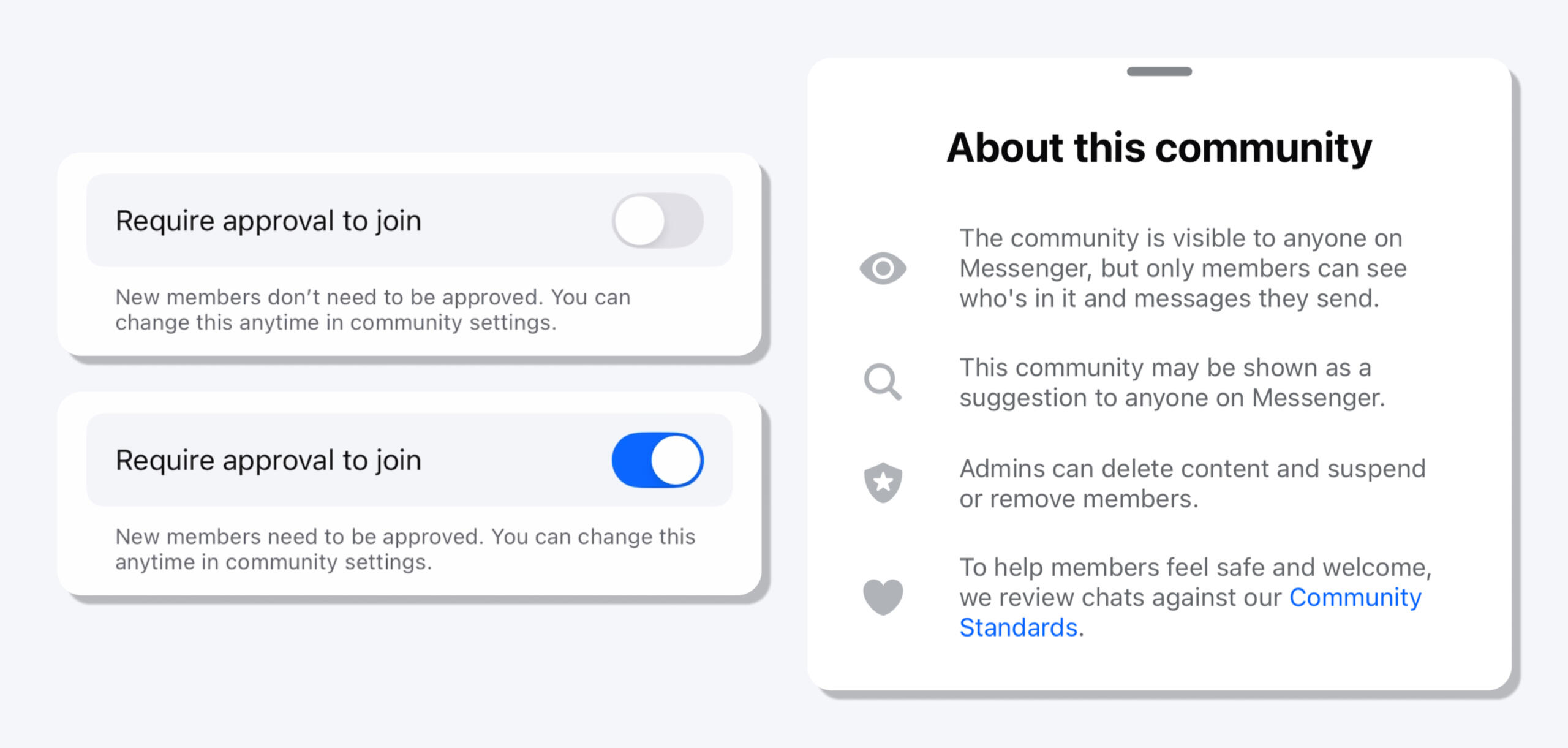Click the eye visibility icon
The width and height of the screenshot is (1568, 748).
pos(883,268)
